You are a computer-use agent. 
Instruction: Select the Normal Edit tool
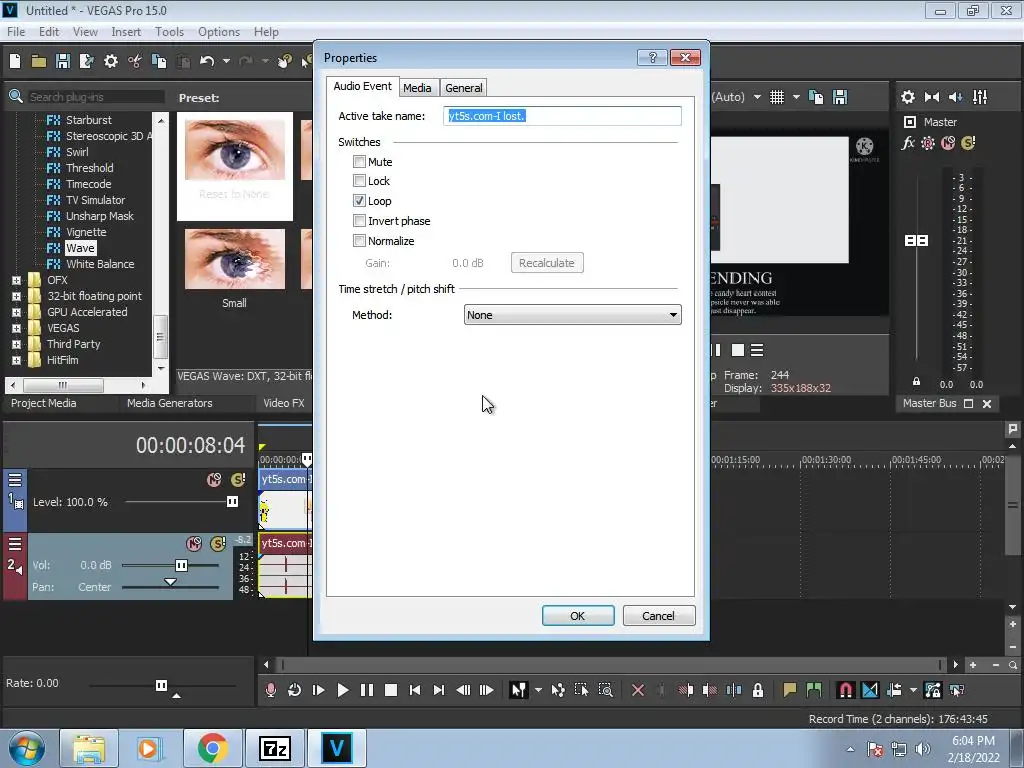click(518, 690)
